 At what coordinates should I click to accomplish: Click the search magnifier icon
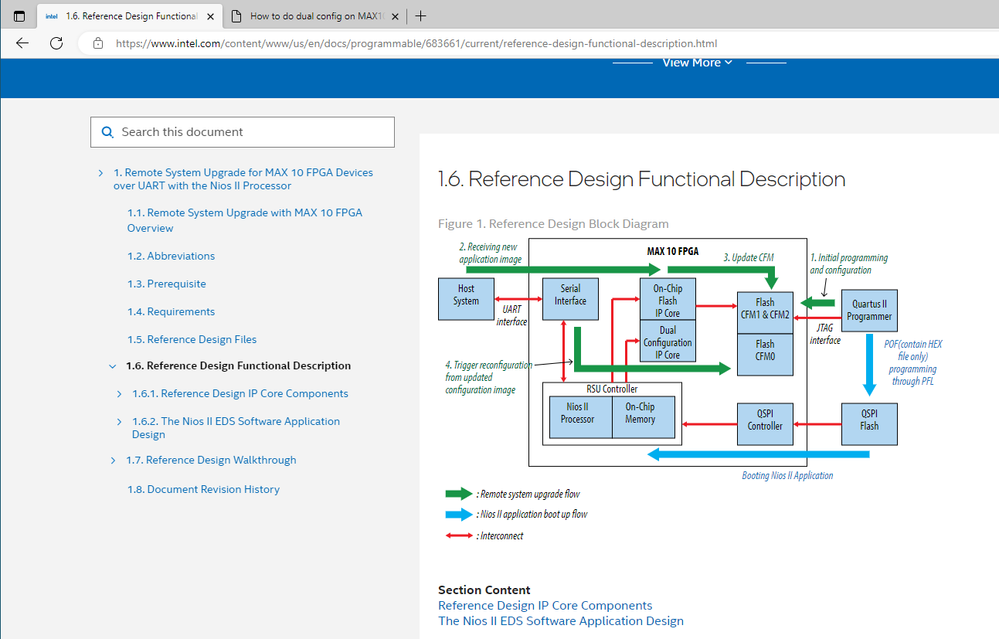pyautogui.click(x=107, y=132)
